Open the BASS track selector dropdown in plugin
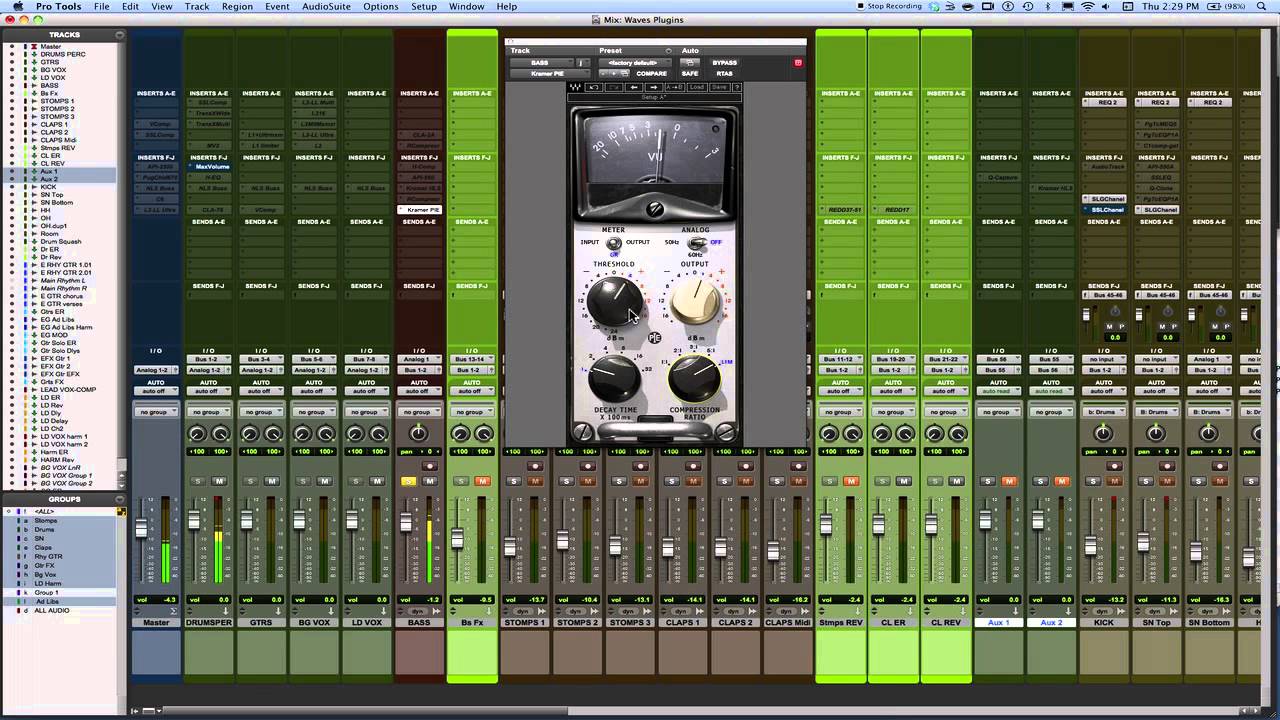 (540, 63)
